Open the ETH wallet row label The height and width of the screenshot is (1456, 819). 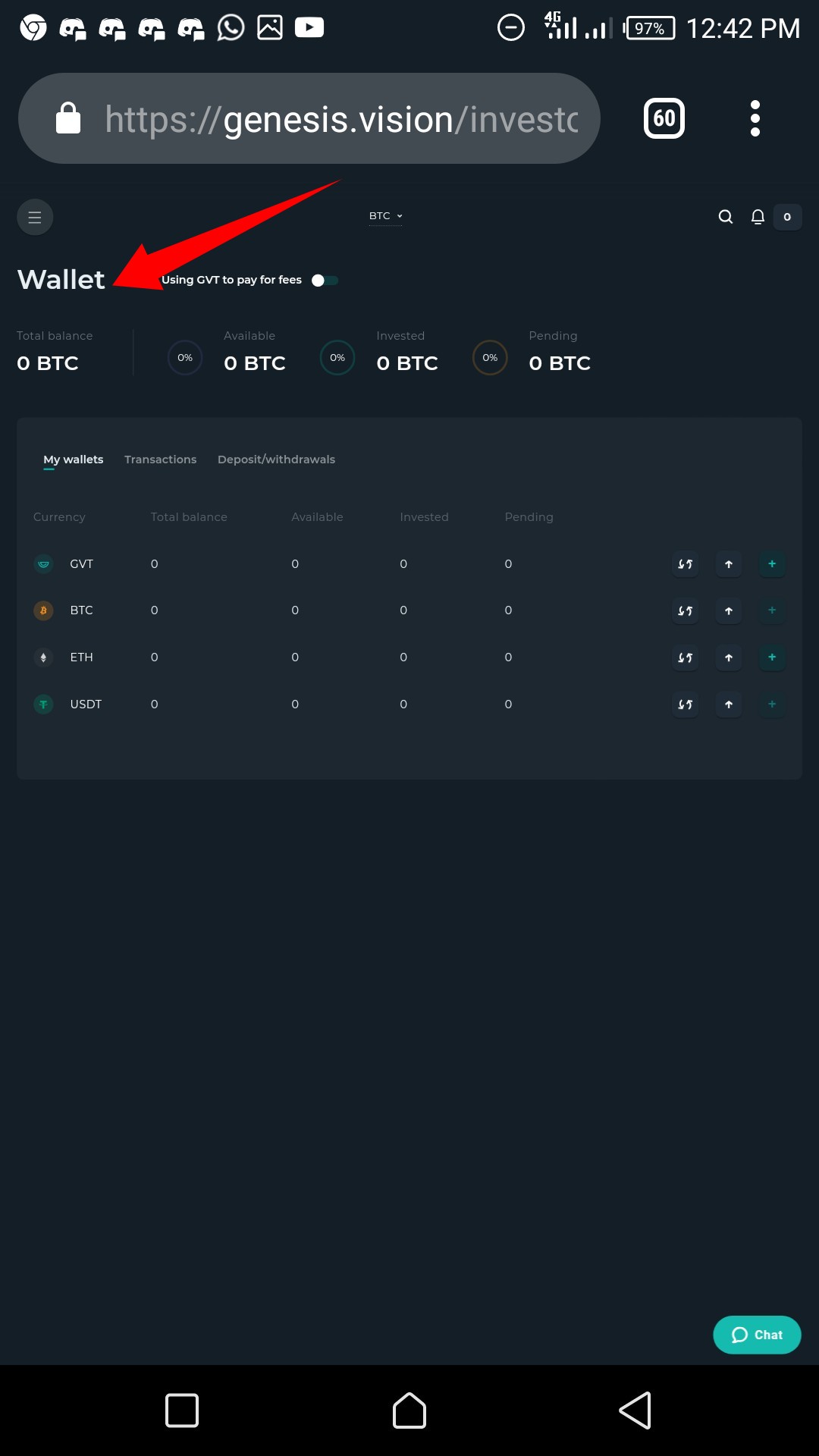click(81, 657)
